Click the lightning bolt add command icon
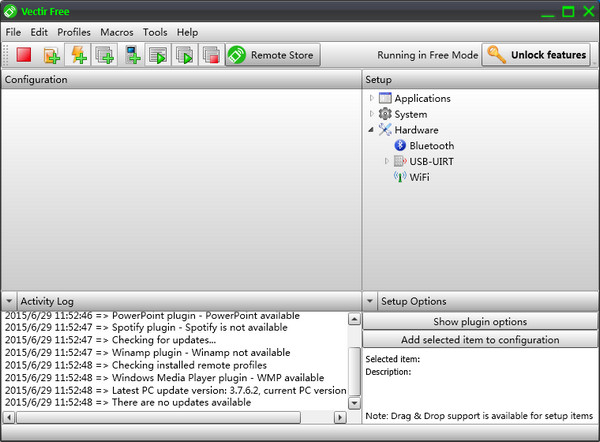The image size is (600, 442). pyautogui.click(x=78, y=55)
